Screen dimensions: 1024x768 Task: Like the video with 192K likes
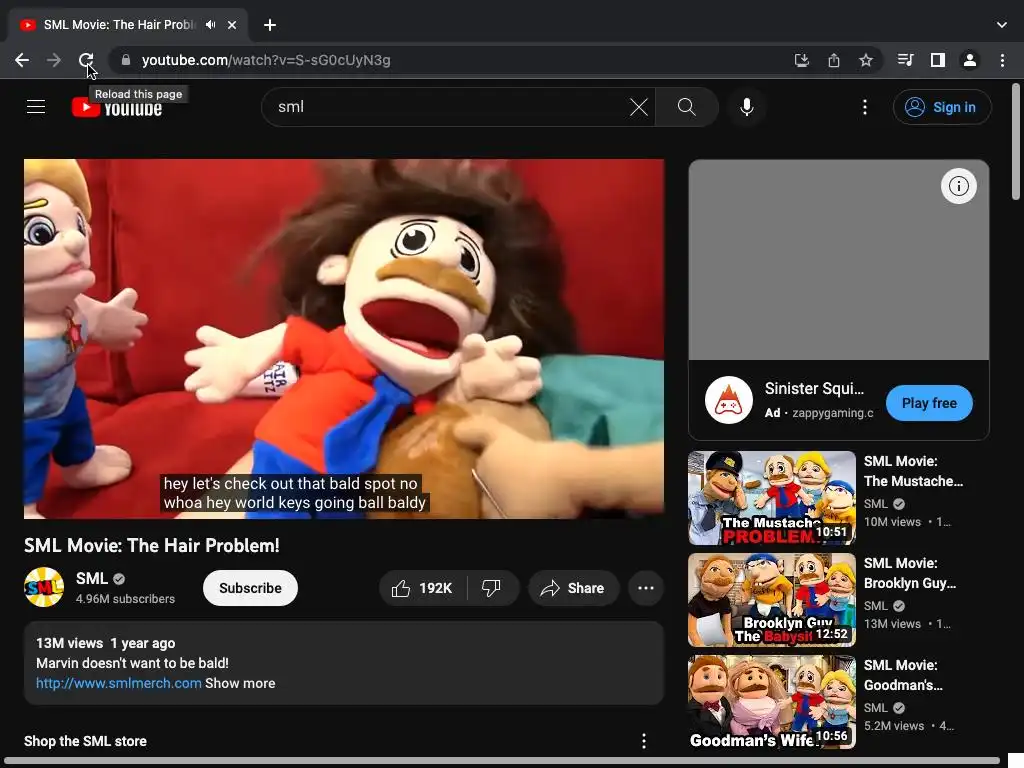[423, 588]
